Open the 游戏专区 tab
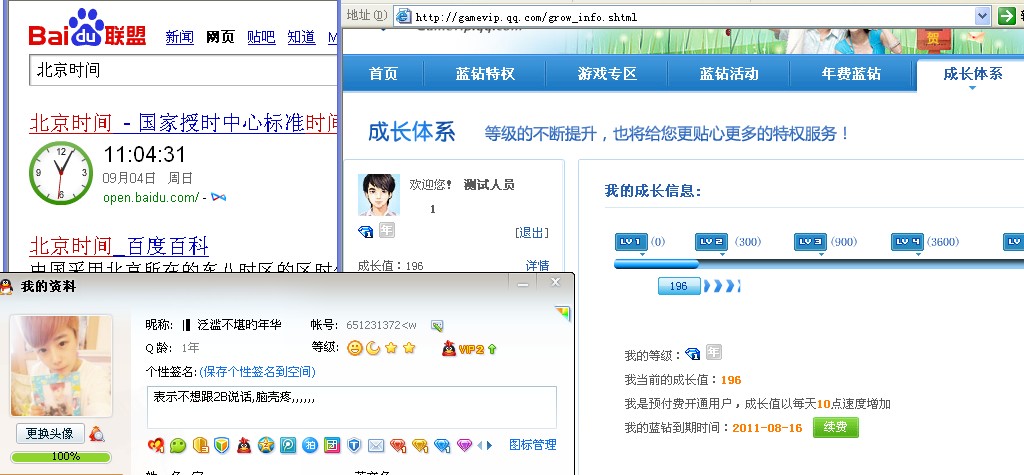Viewport: 1024px width, 475px height. point(607,74)
